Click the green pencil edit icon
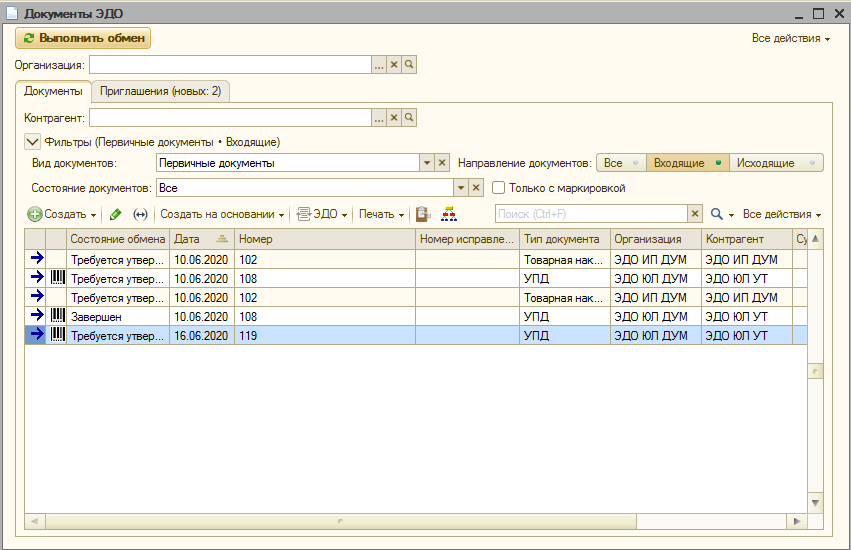This screenshot has height=550, width=851. coord(115,214)
